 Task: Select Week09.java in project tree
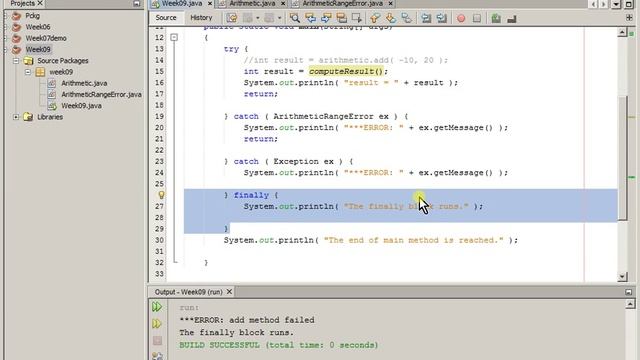[x=81, y=106]
